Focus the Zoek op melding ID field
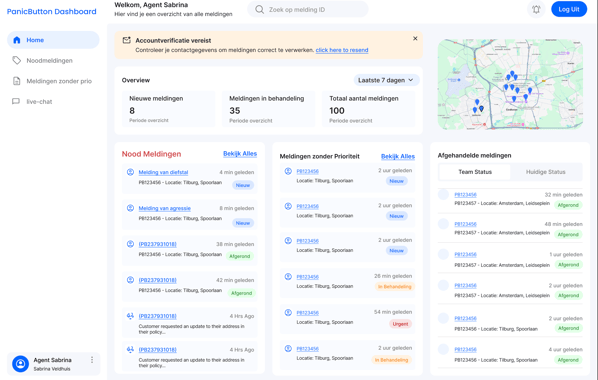The width and height of the screenshot is (598, 380). (x=308, y=10)
